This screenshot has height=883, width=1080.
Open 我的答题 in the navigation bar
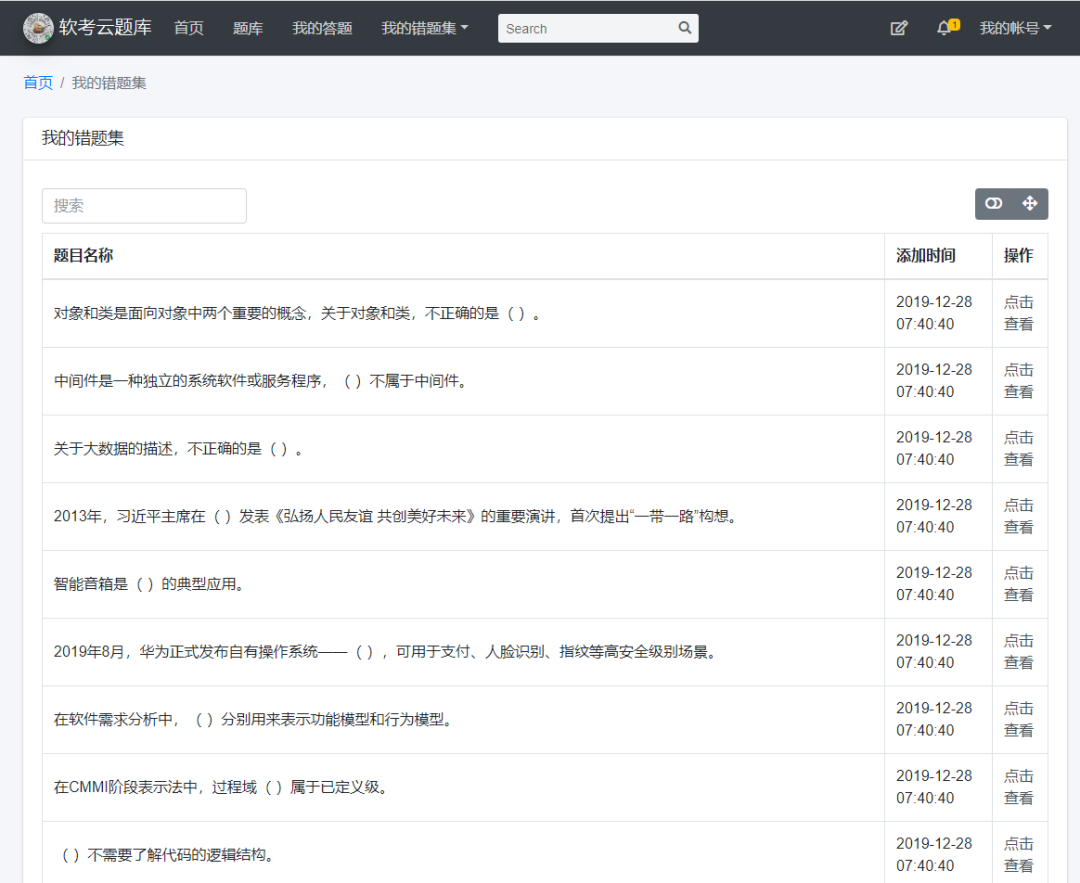[322, 28]
